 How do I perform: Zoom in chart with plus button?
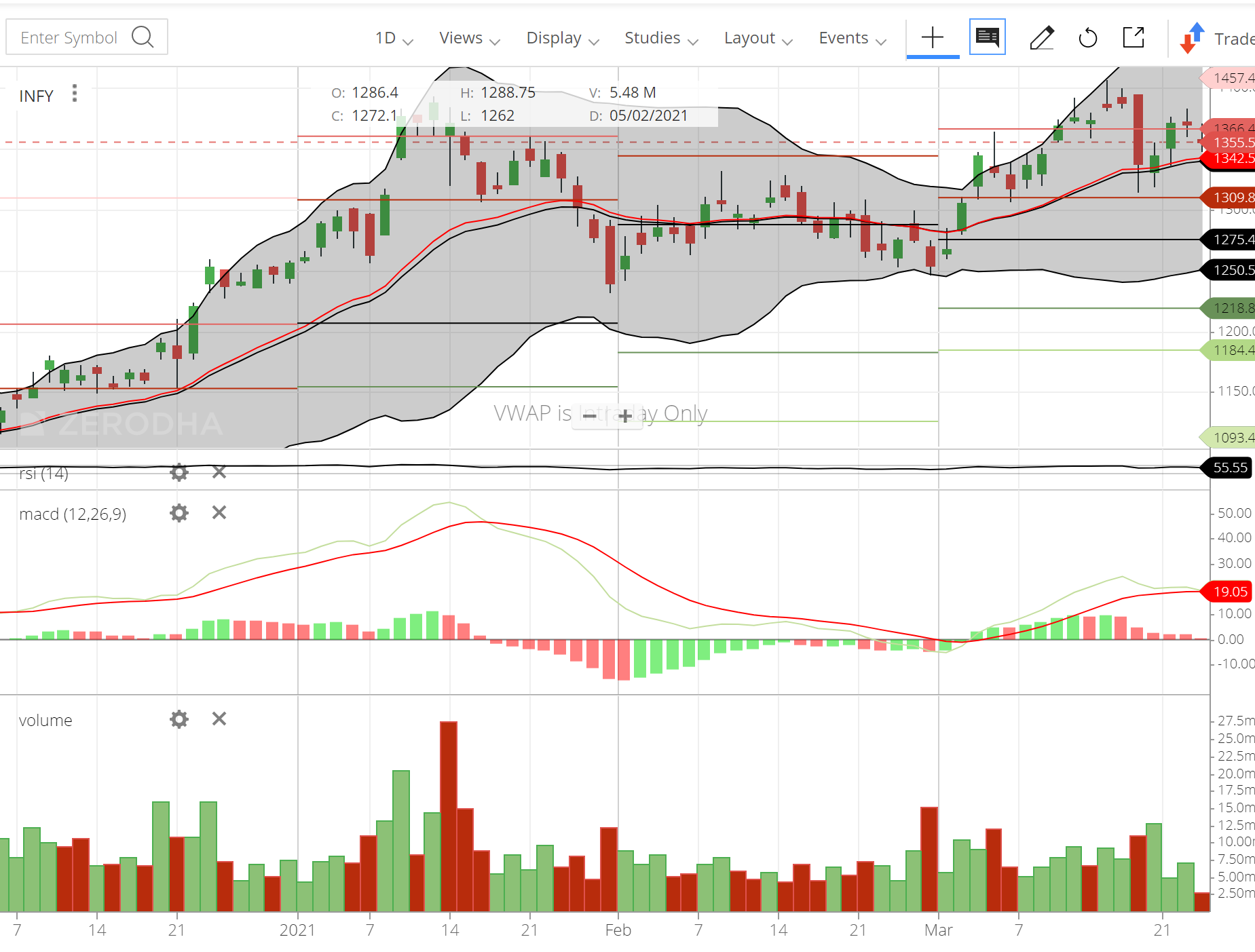pos(625,415)
